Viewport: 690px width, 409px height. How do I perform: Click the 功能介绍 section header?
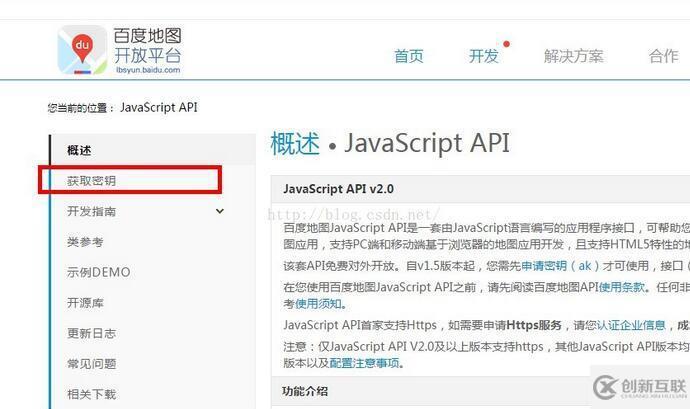pos(305,391)
